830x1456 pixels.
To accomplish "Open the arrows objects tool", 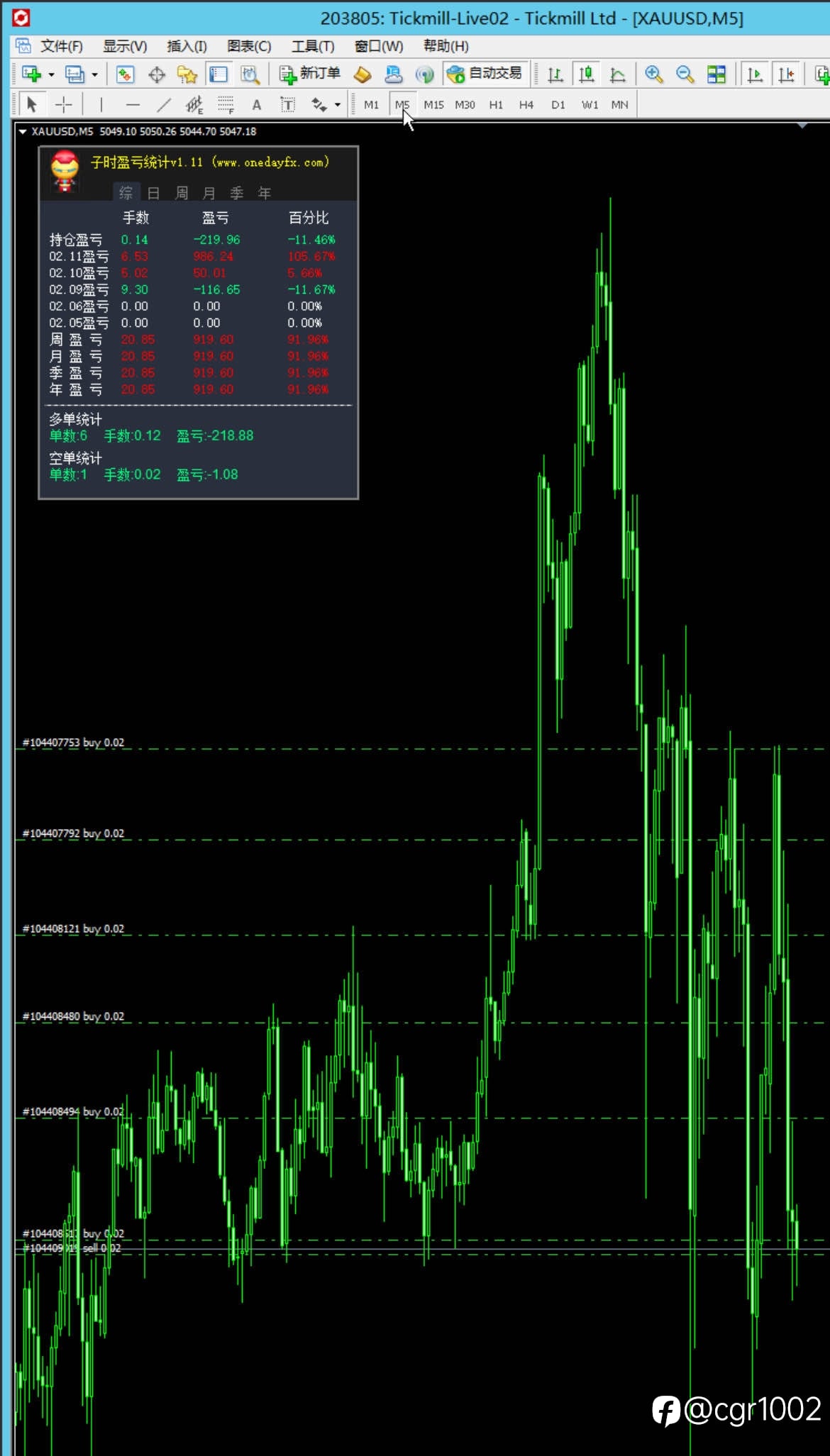I will click(x=319, y=105).
